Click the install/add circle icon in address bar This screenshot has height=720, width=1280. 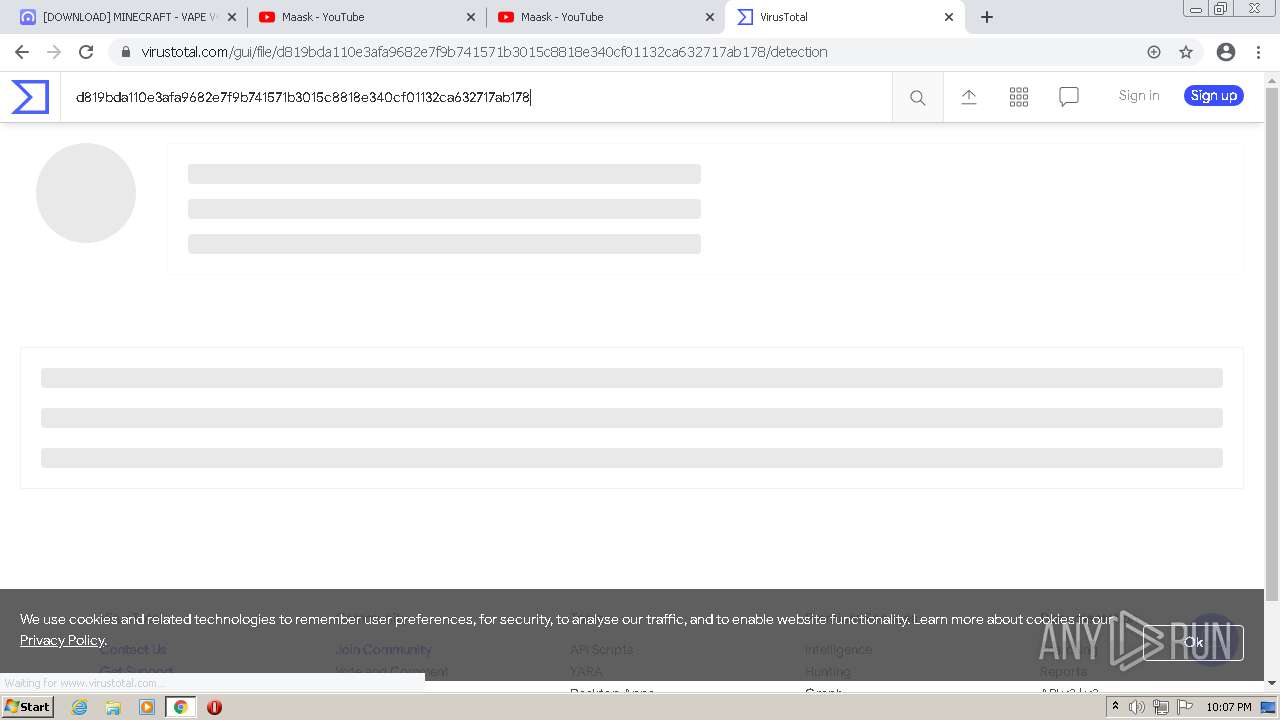click(1154, 52)
